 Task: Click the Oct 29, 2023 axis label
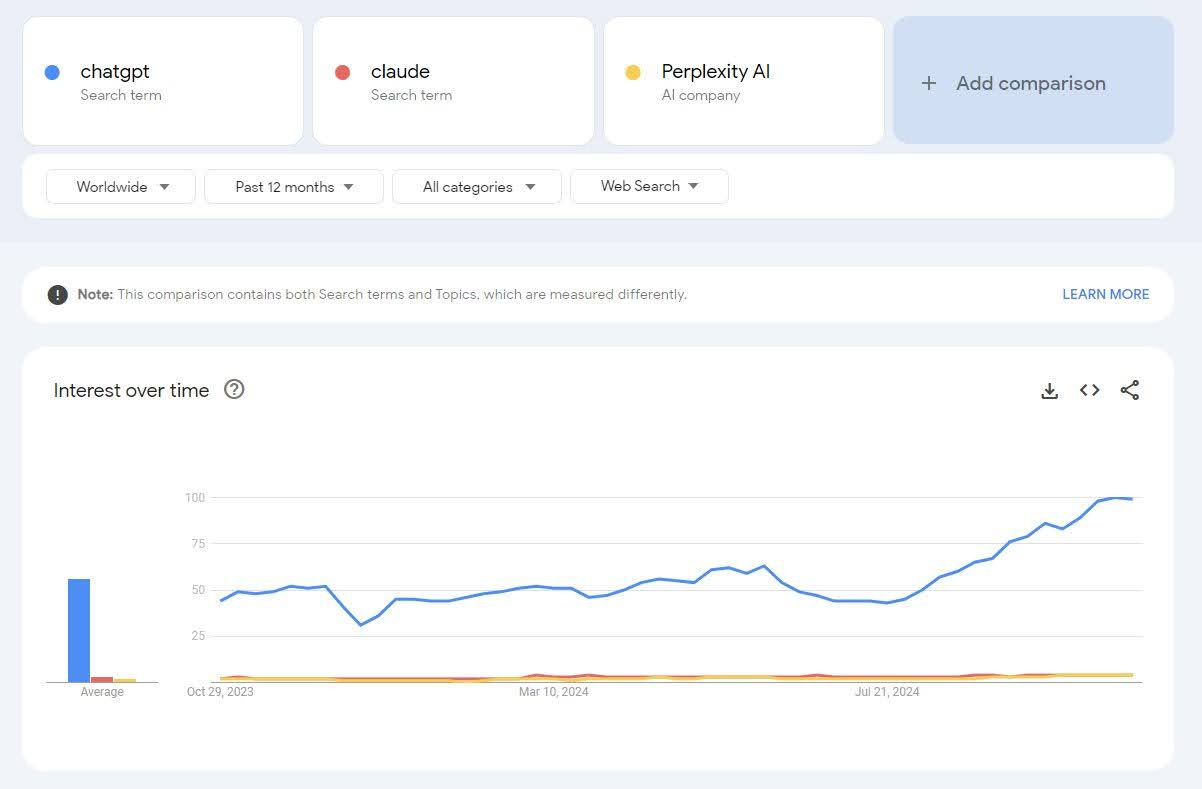pyautogui.click(x=220, y=692)
